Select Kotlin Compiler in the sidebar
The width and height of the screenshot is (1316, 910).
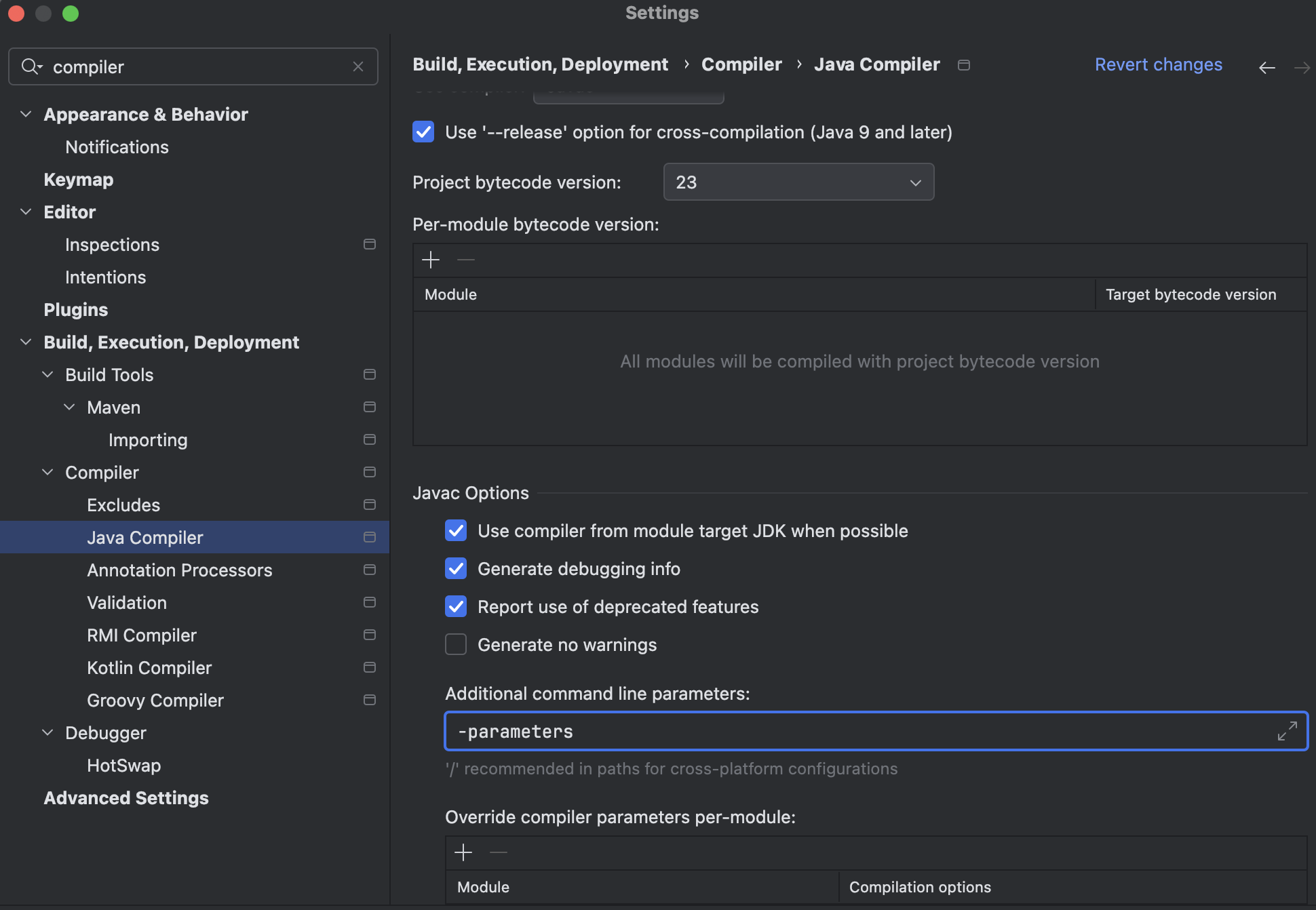click(149, 668)
